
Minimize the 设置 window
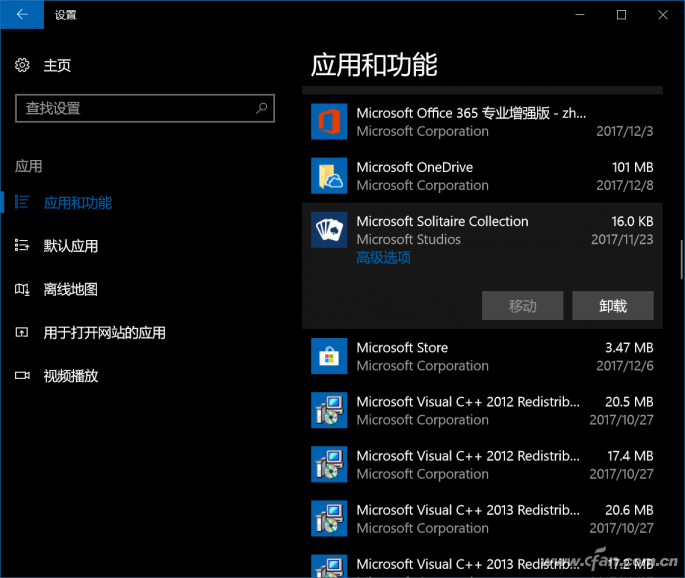(580, 15)
